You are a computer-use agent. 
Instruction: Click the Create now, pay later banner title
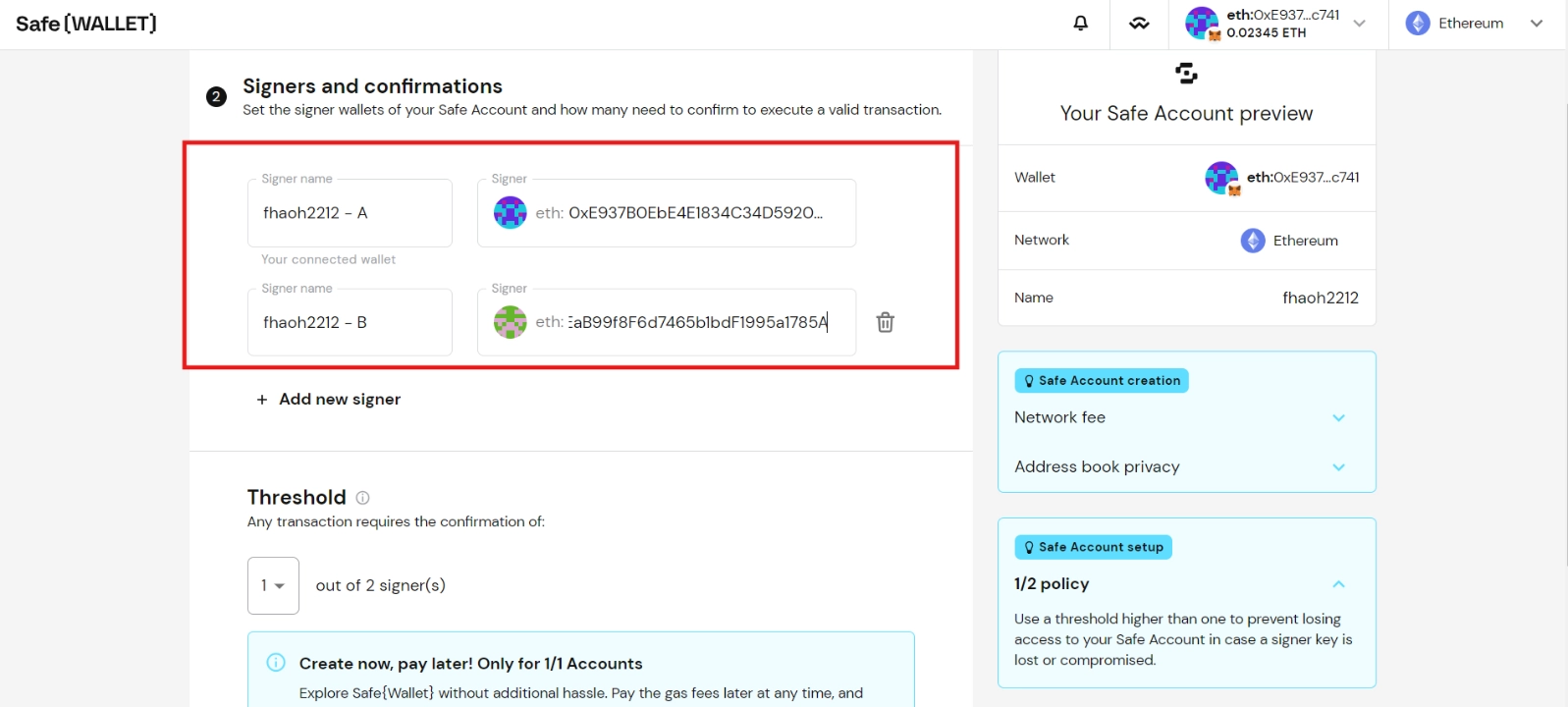[470, 664]
